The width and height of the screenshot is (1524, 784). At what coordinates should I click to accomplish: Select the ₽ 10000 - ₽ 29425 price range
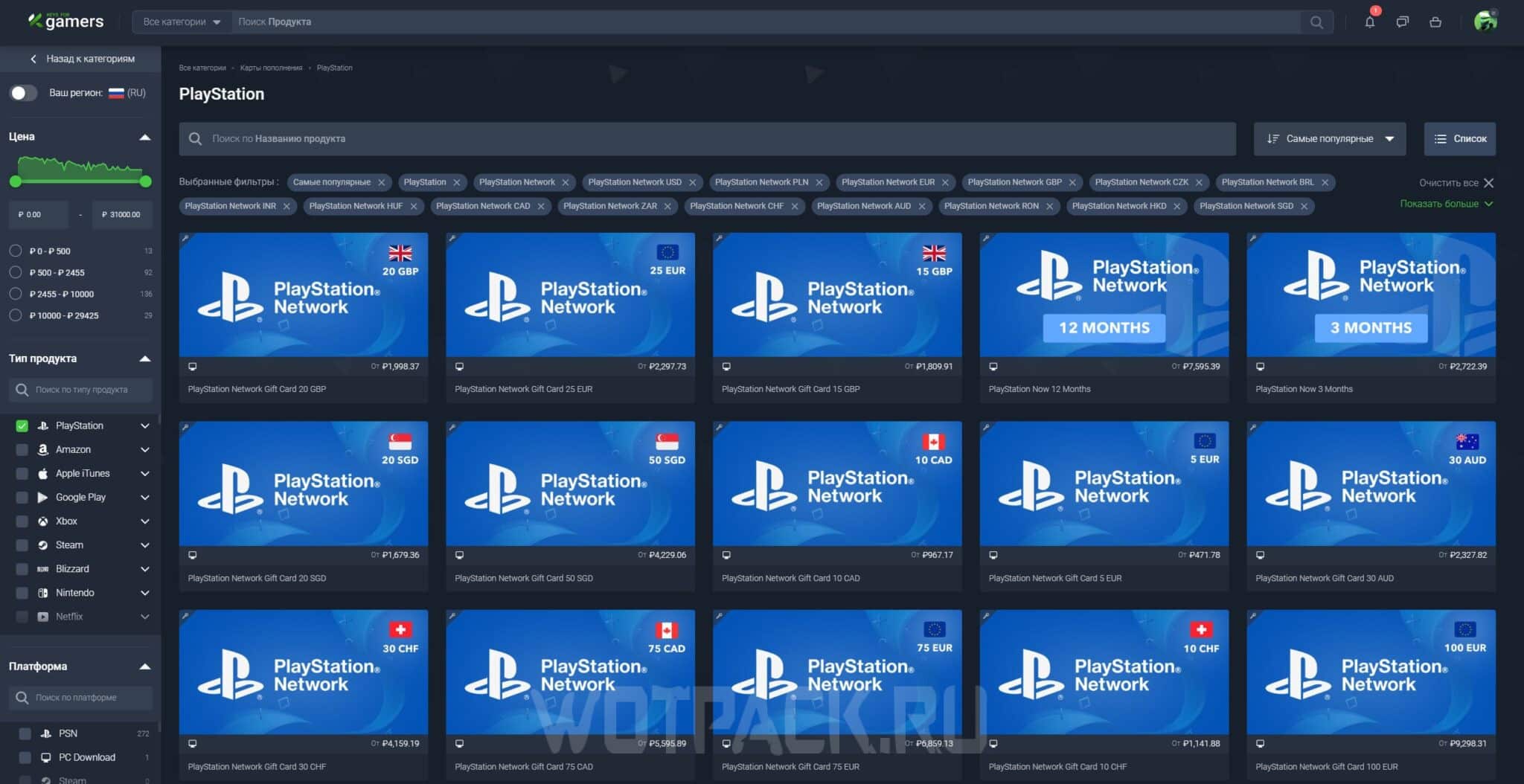[x=15, y=315]
